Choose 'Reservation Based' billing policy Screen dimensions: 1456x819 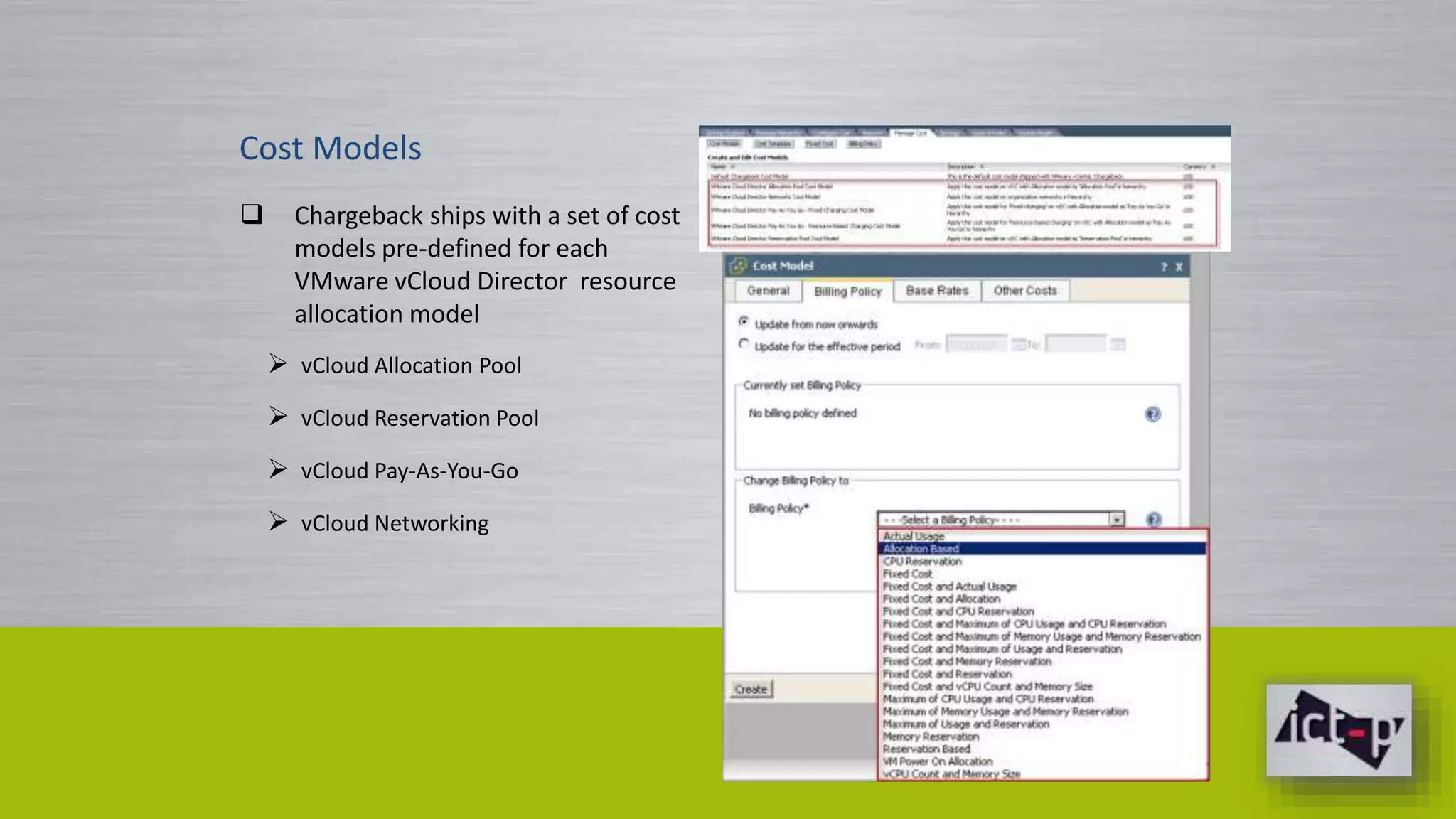(1043, 749)
